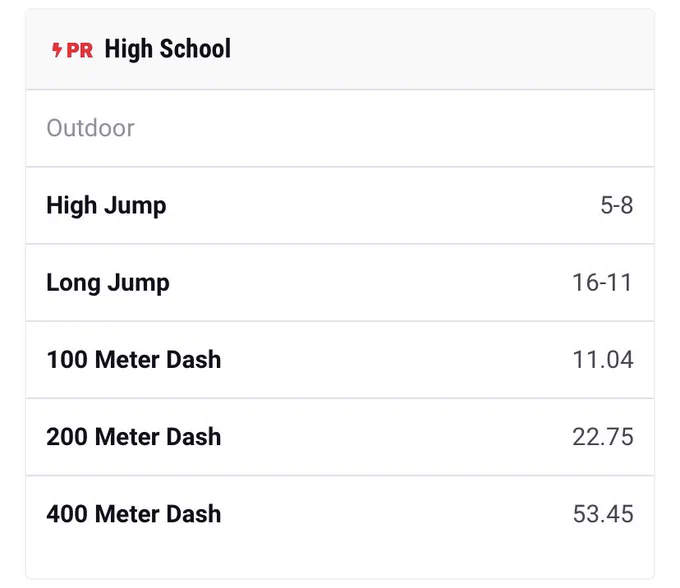The height and width of the screenshot is (588, 680).
Task: Open the Outdoor season section
Action: tap(90, 128)
